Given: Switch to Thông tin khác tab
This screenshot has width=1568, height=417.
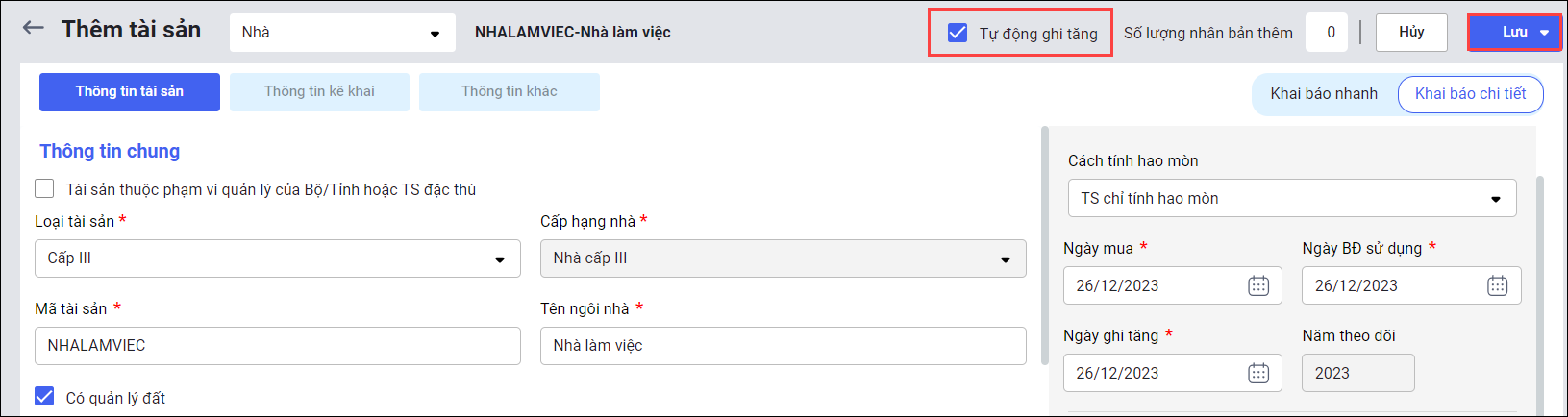Looking at the screenshot, I should coord(509,91).
